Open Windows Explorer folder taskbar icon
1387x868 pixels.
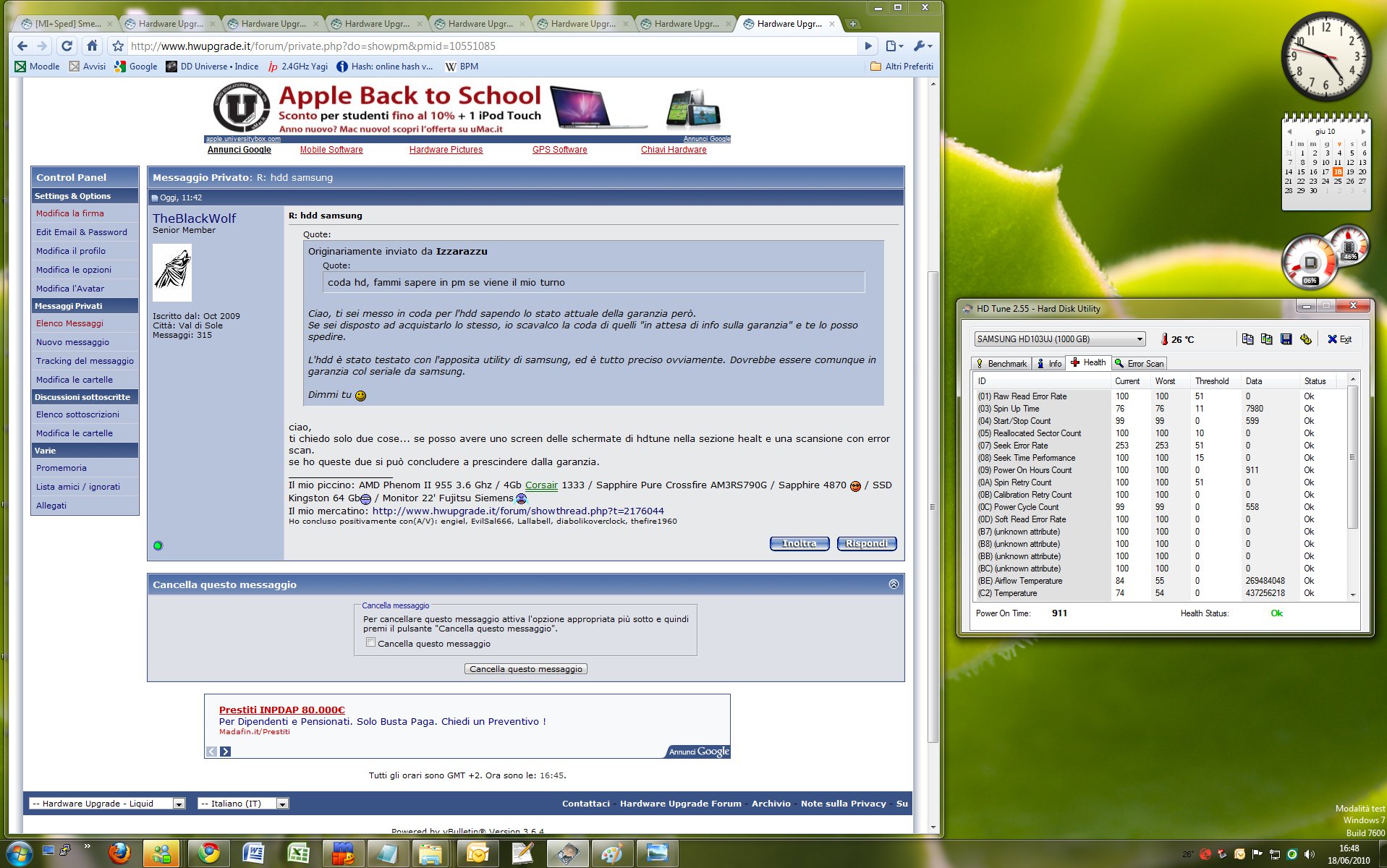430,854
